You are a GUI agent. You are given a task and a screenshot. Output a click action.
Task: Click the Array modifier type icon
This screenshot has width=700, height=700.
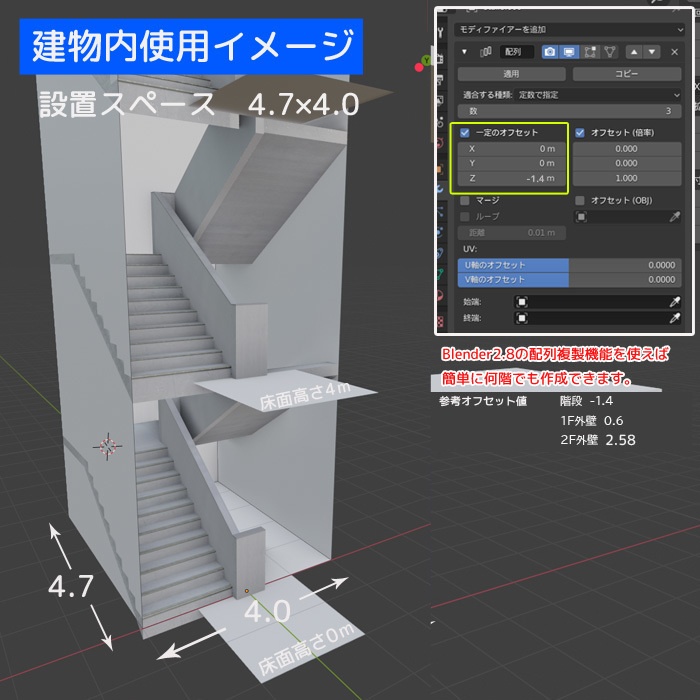(485, 52)
